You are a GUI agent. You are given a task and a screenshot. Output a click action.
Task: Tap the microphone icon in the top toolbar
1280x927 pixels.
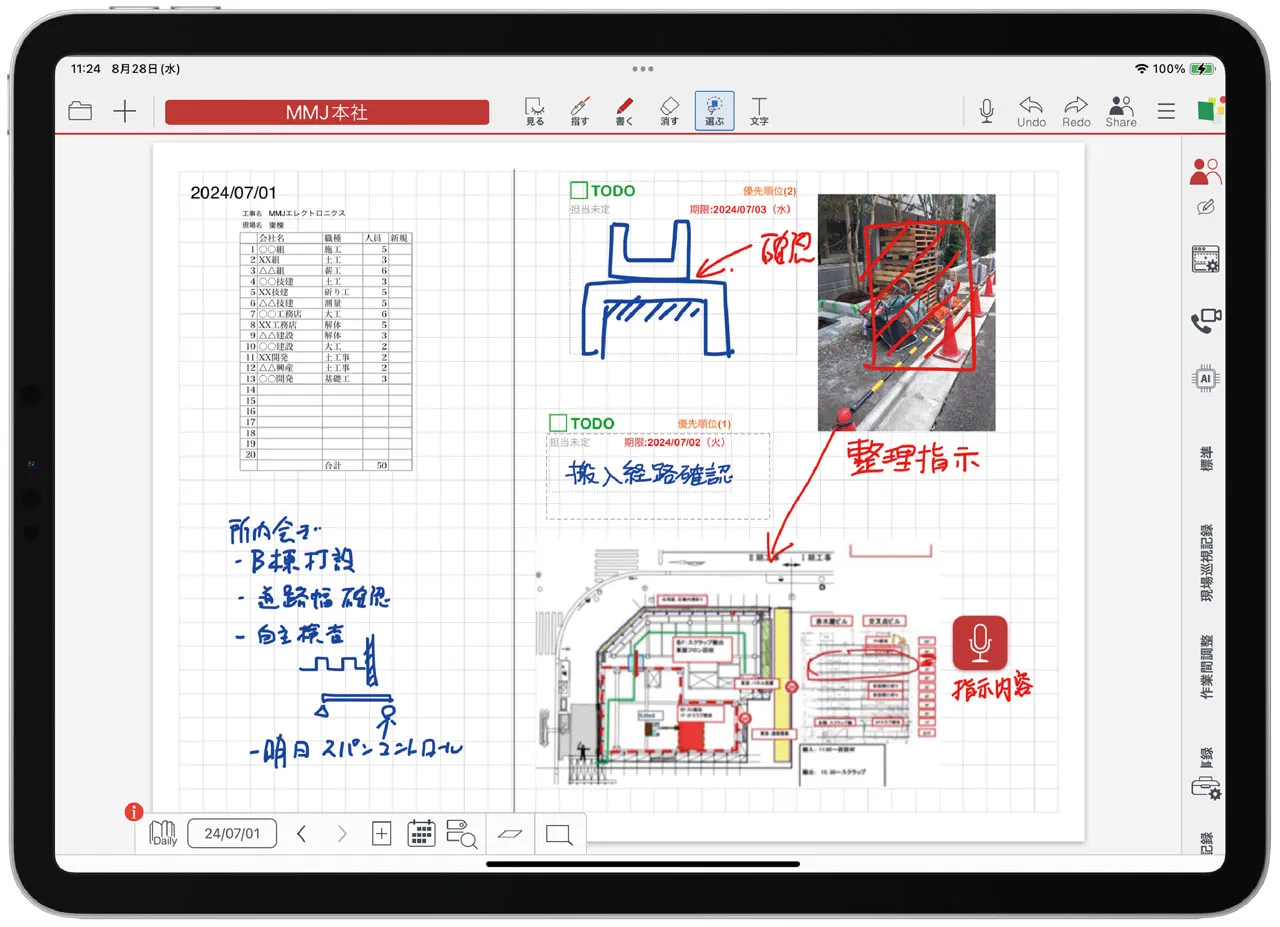(x=987, y=110)
